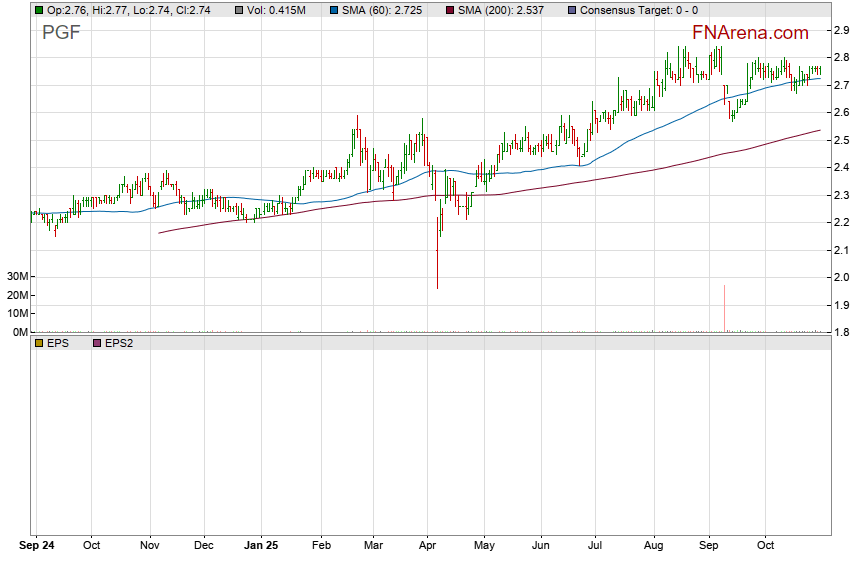The width and height of the screenshot is (859, 566).
Task: Select the Jan 25 date axis label
Action: pos(260,547)
